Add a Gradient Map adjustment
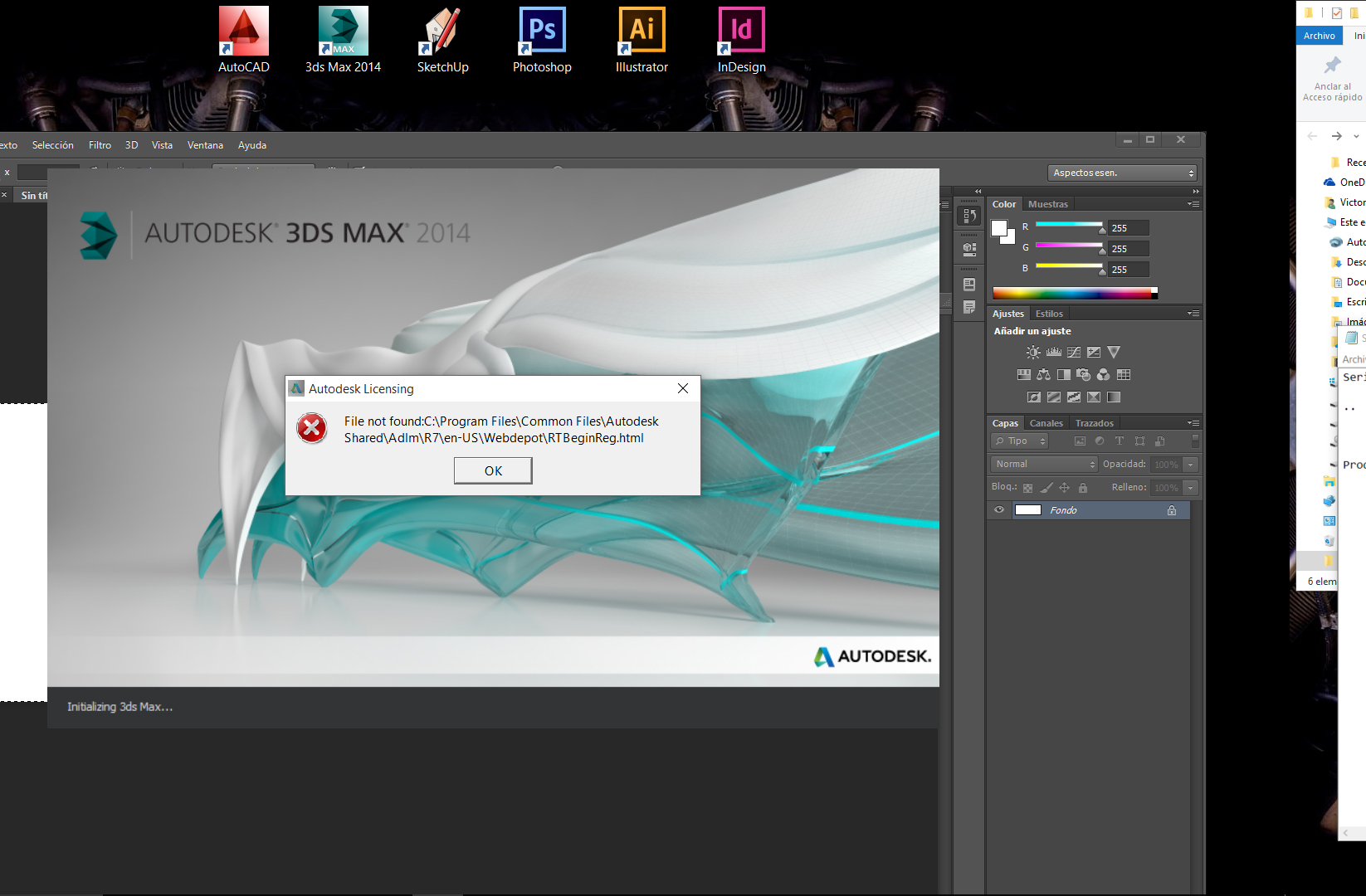 click(1114, 397)
